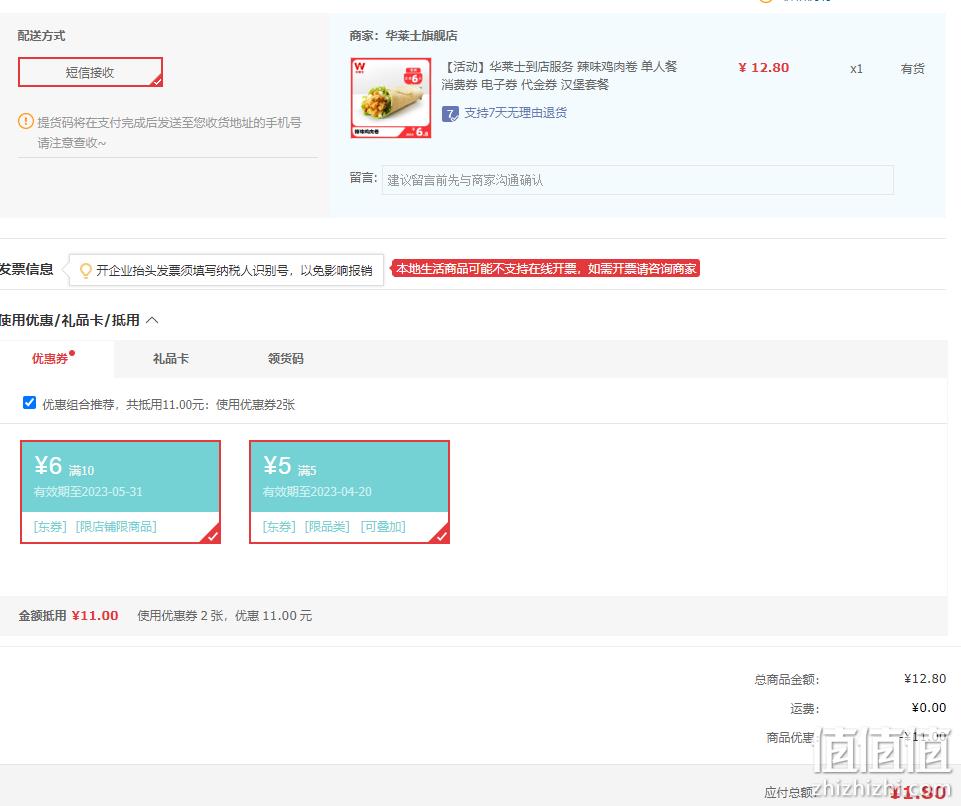The image size is (961, 806).
Task: Click the x1 quantity text
Action: pos(856,69)
